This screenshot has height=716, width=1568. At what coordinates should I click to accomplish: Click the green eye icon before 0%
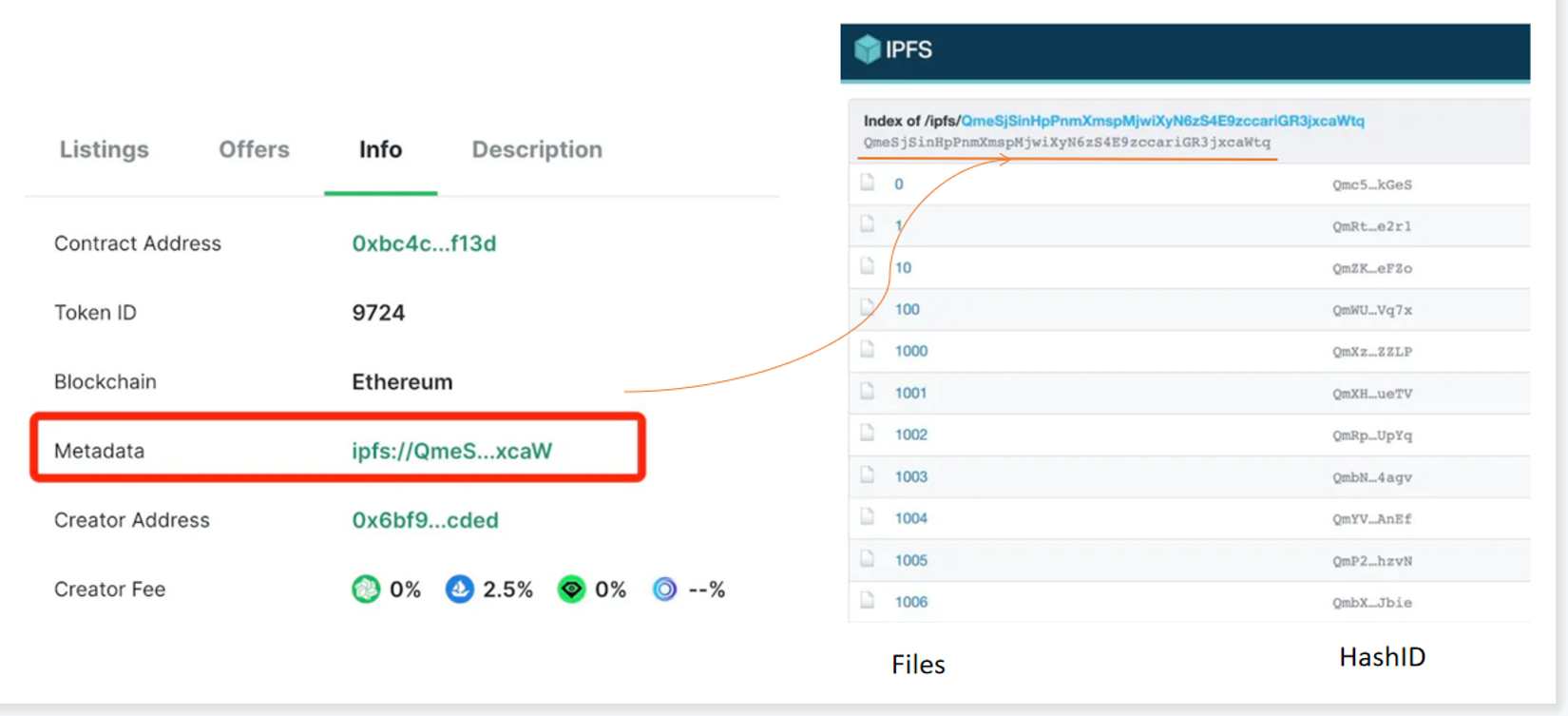[571, 590]
